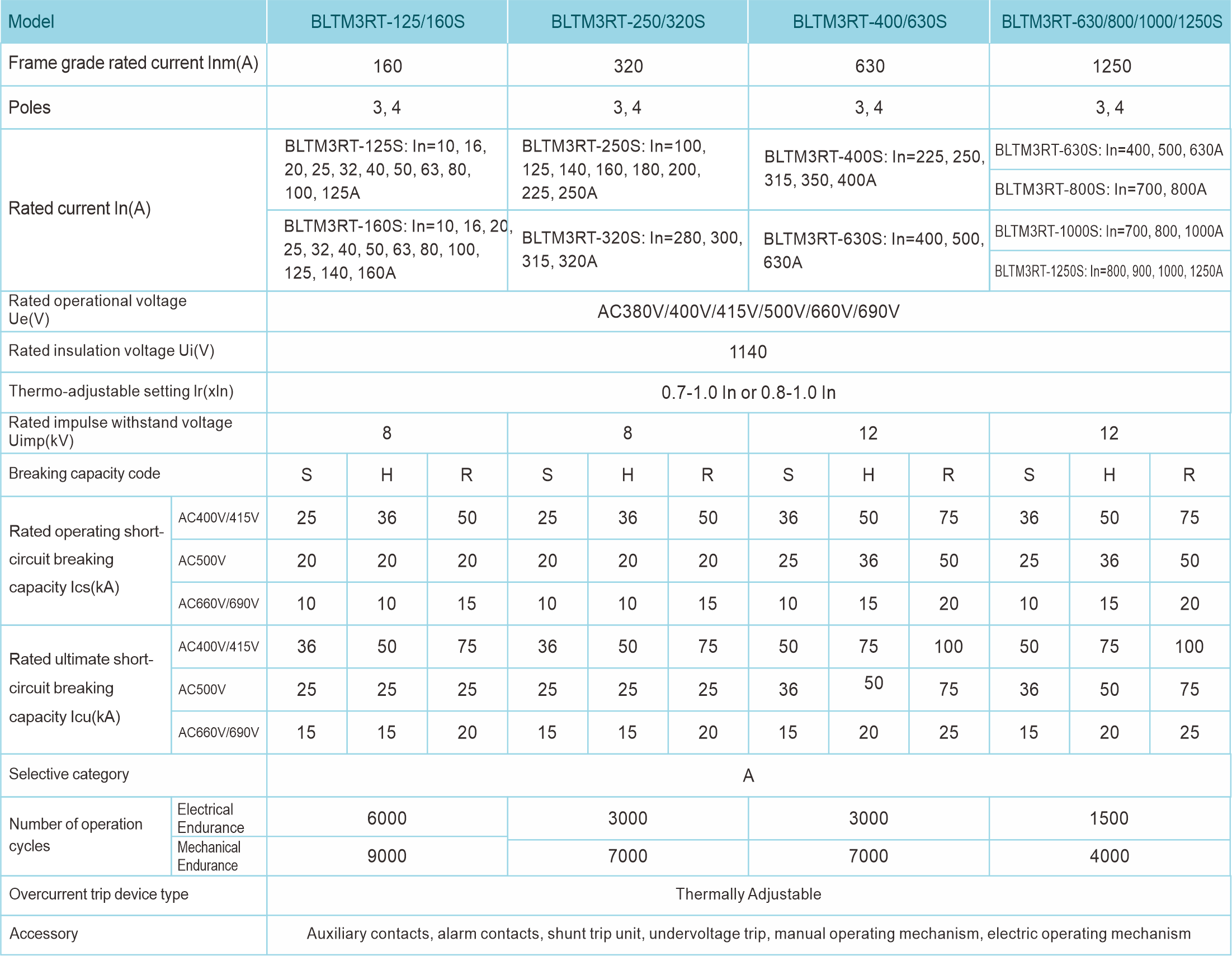
Task: Click the mechanical endurance value 4000
Action: point(1109,856)
